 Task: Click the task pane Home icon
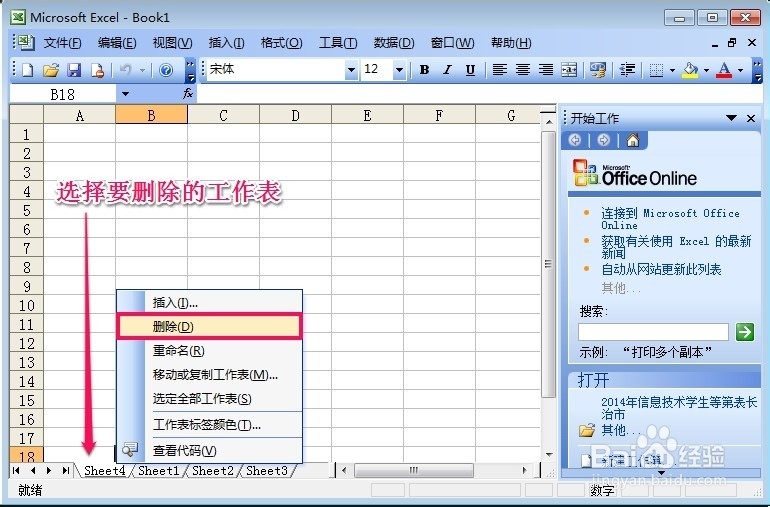click(632, 141)
